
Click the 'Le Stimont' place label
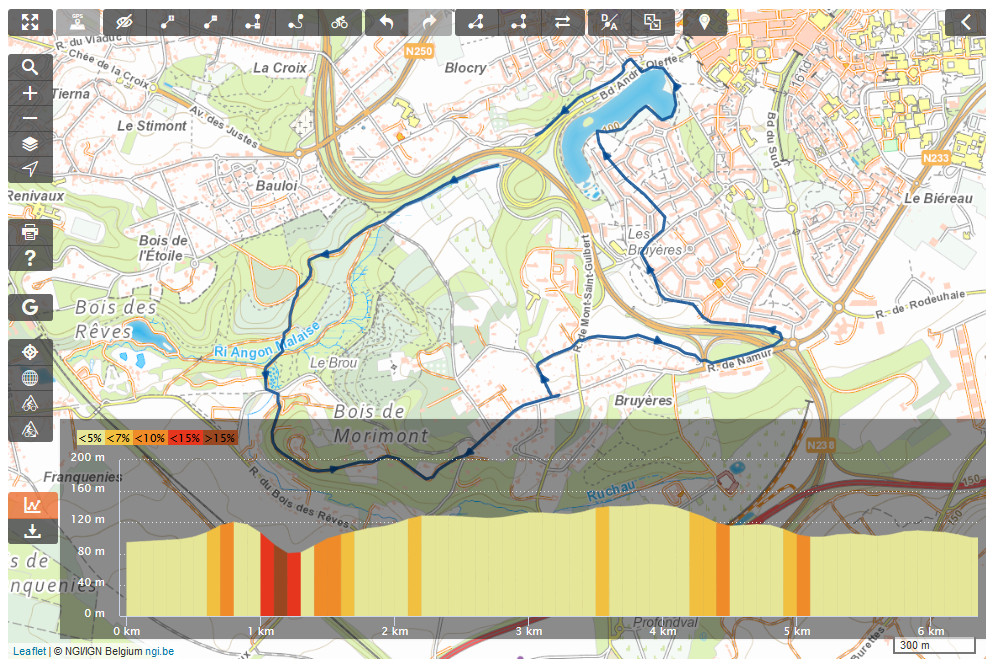point(152,126)
